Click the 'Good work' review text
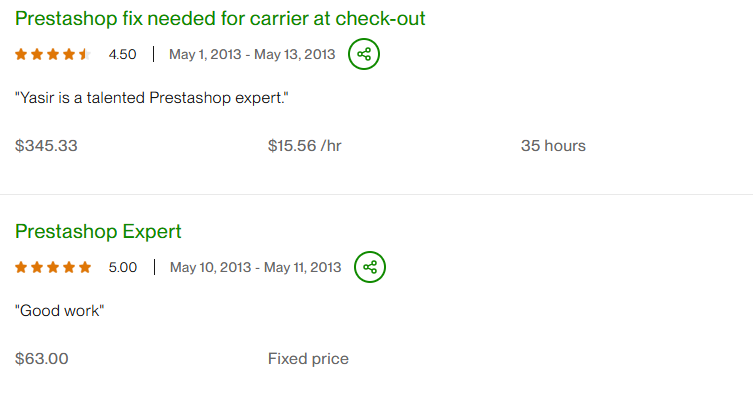Viewport: 753px width, 403px height. tap(60, 311)
